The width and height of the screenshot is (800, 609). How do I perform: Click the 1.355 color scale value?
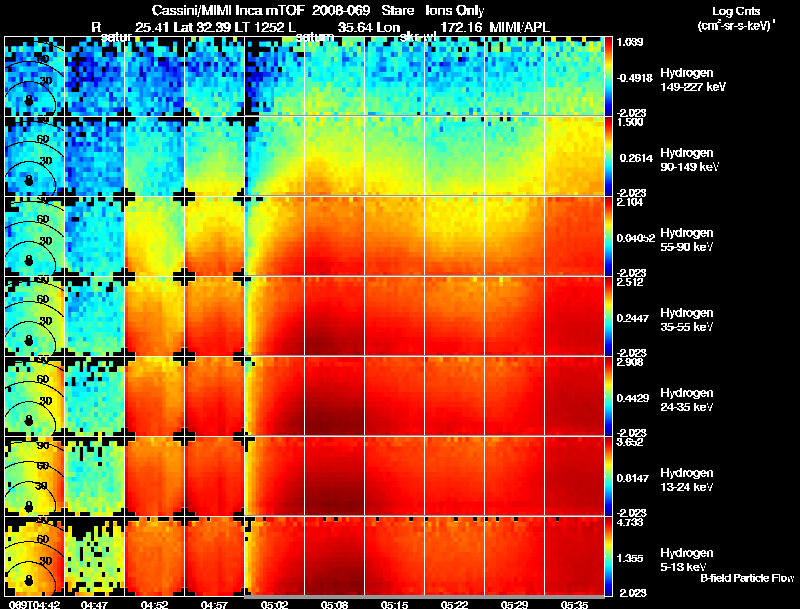point(630,558)
